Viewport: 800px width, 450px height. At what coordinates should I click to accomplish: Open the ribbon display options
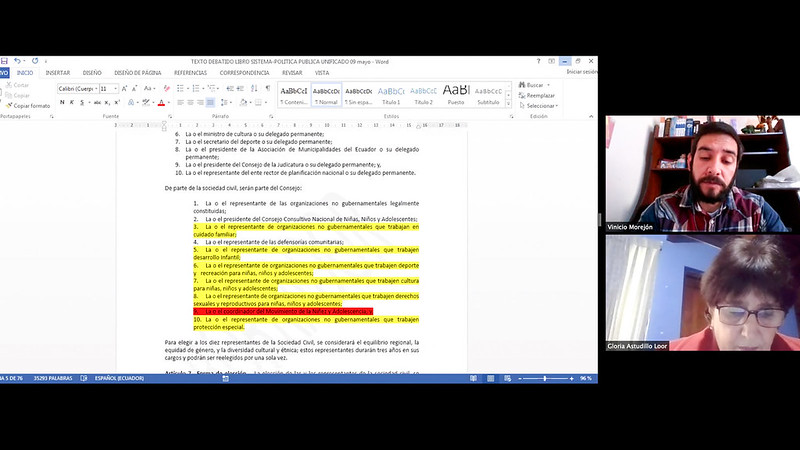(552, 61)
